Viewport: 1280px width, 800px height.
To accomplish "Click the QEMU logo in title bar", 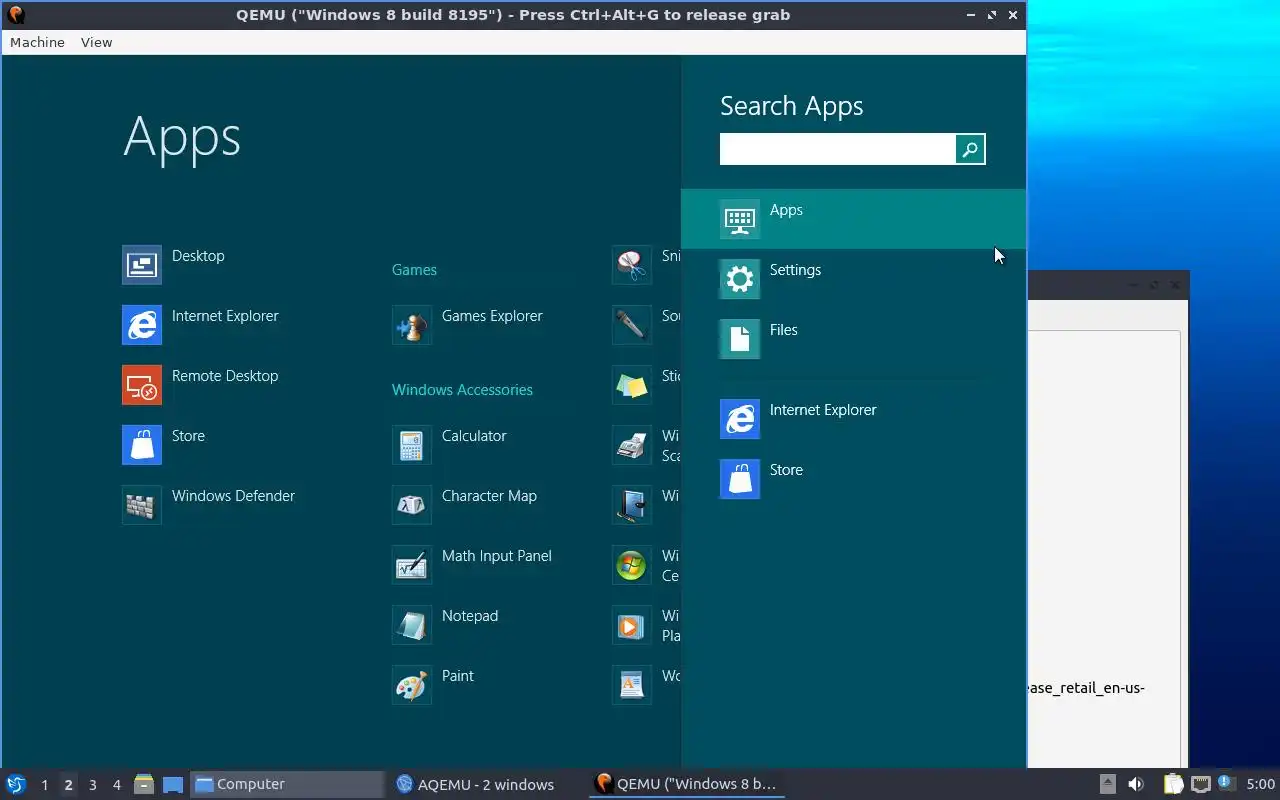I will 15,14.
